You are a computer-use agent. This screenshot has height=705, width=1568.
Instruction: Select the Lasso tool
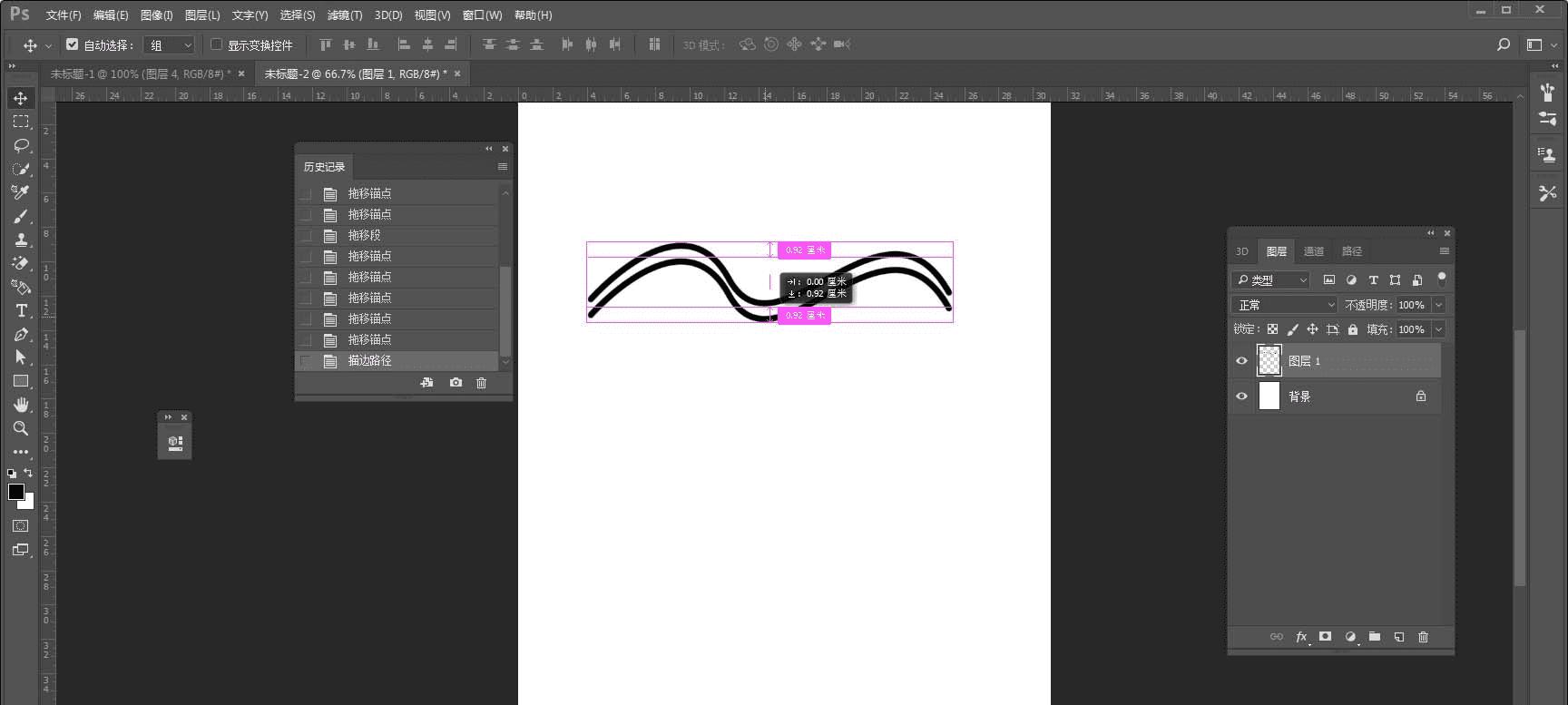coord(21,145)
